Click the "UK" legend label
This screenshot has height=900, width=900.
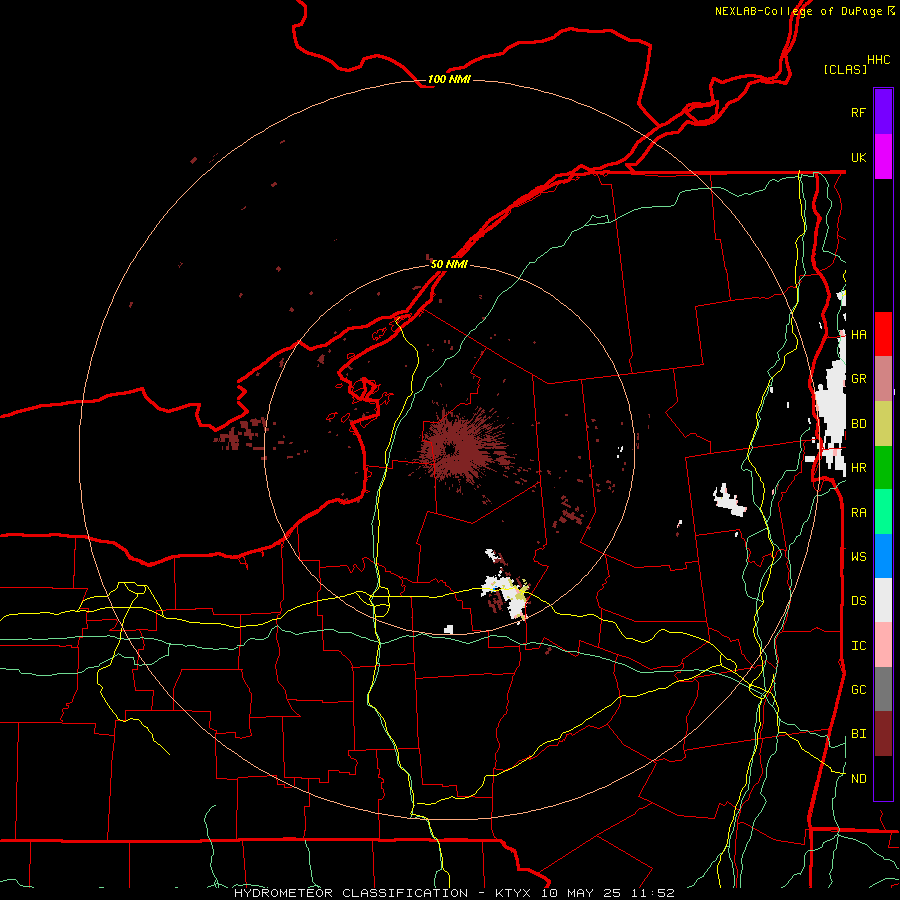[x=859, y=157]
